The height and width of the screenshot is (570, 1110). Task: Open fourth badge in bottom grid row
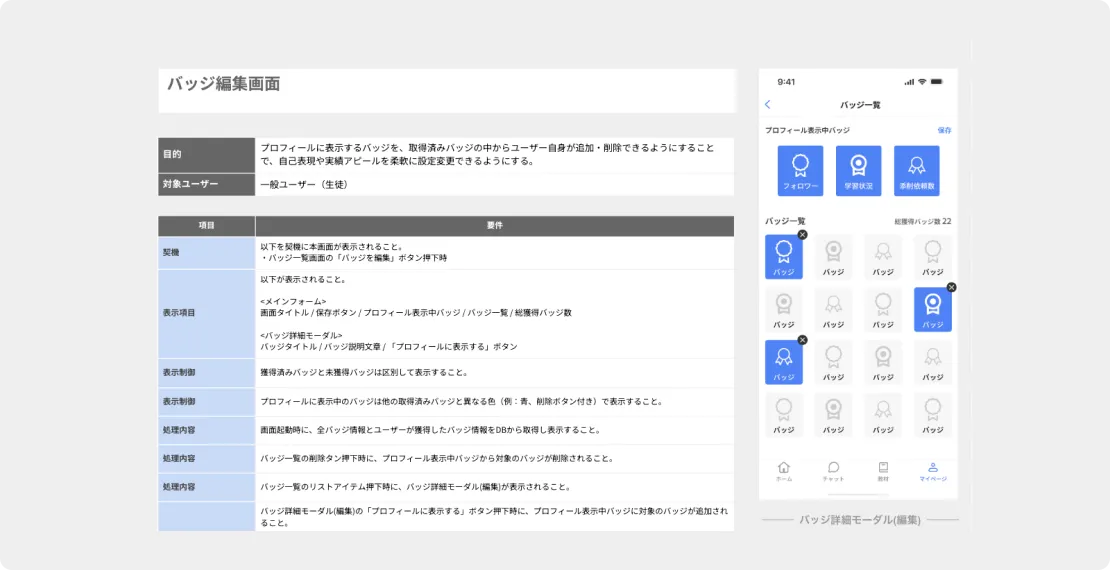tap(933, 415)
